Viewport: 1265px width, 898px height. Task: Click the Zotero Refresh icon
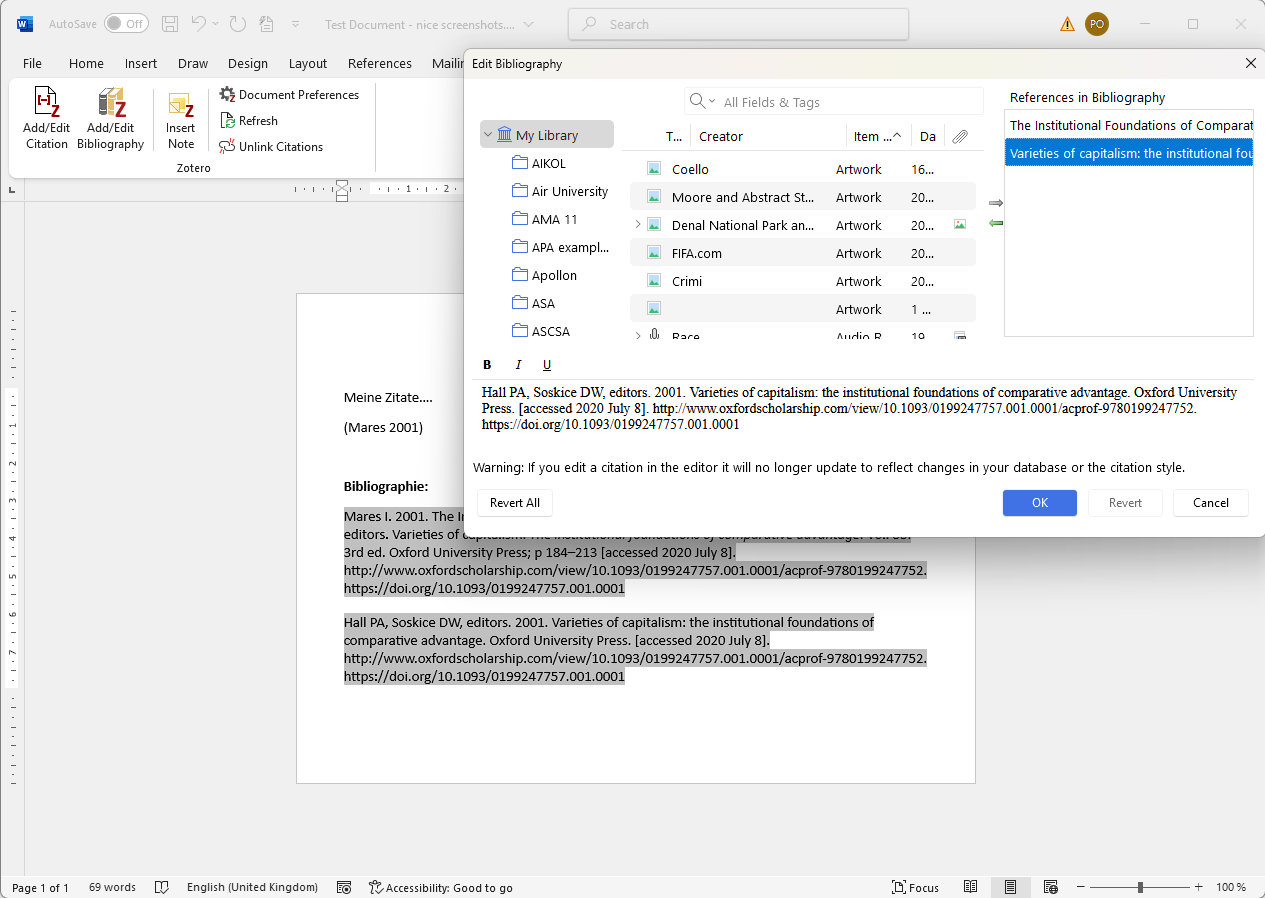[x=227, y=121]
